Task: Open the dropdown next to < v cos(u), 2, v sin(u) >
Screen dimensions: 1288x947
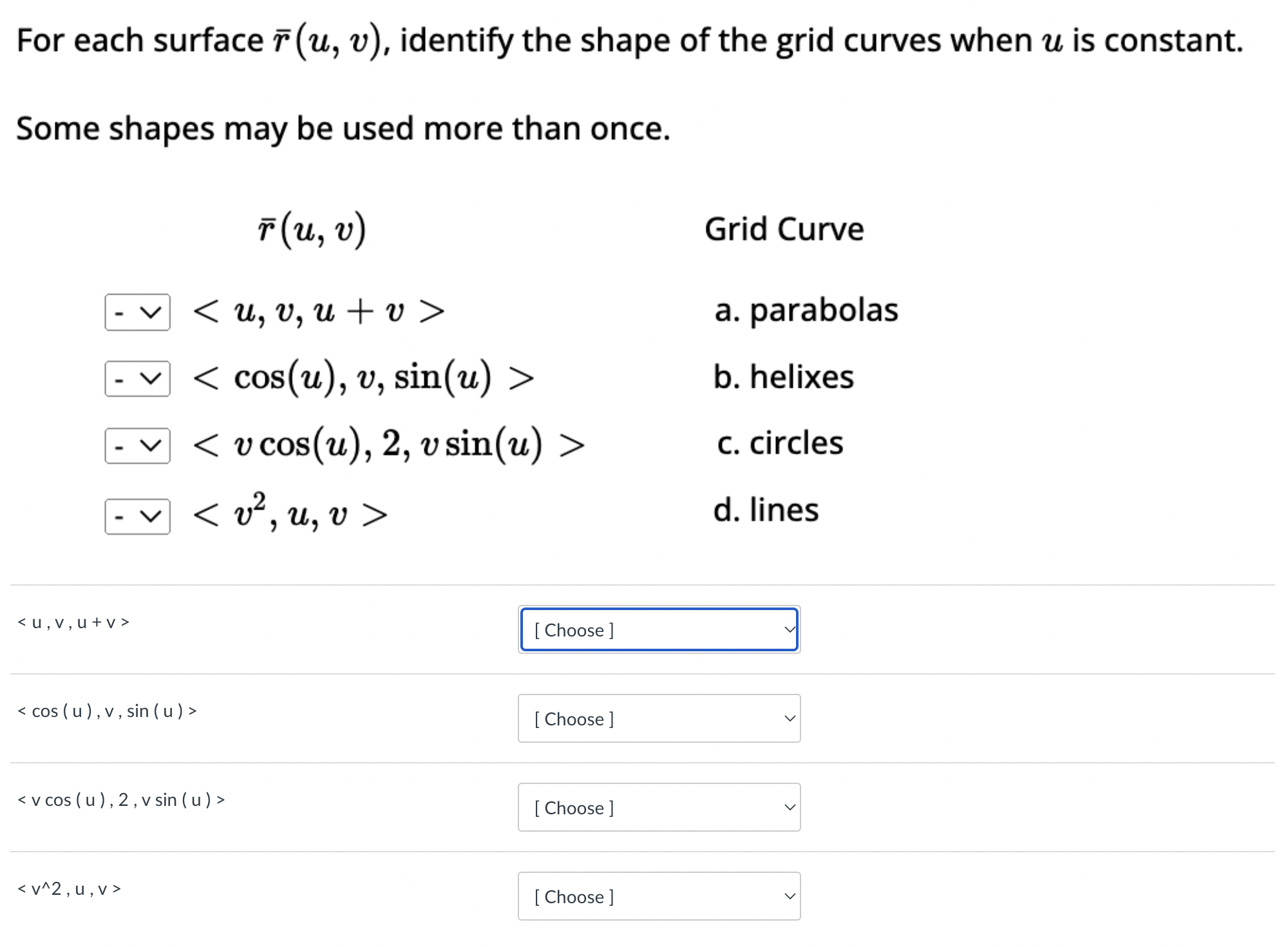Action: 137,445
